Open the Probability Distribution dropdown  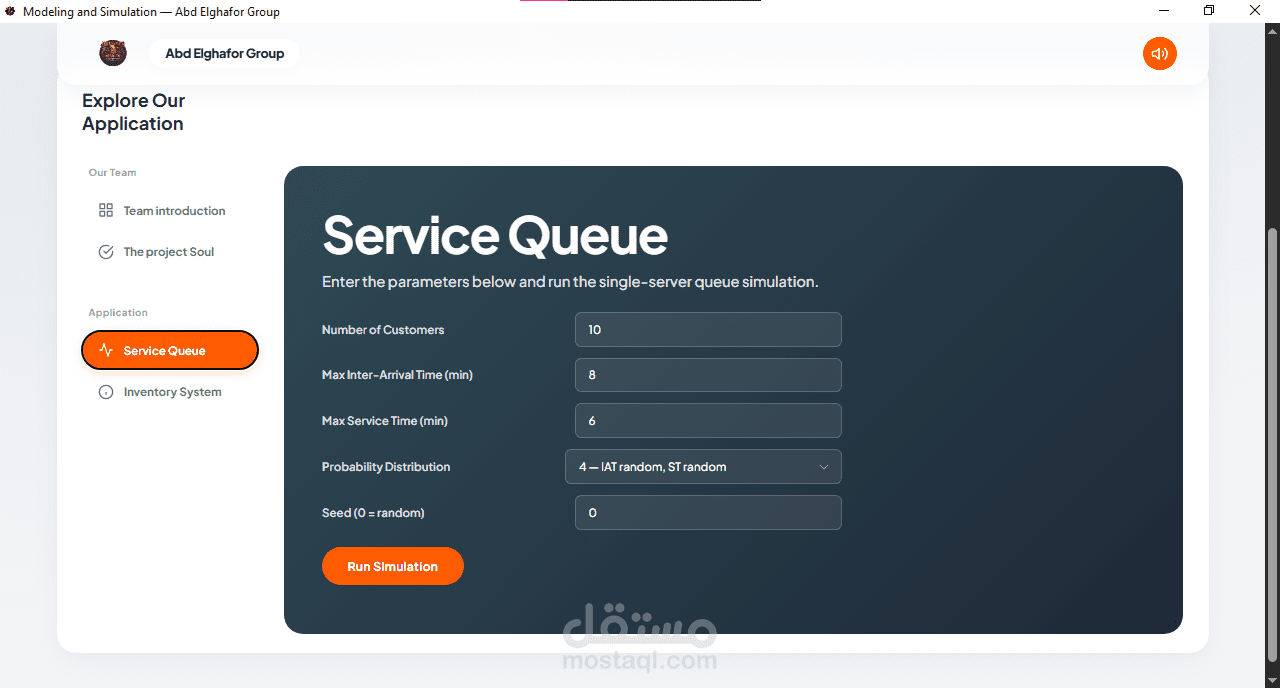click(x=703, y=467)
